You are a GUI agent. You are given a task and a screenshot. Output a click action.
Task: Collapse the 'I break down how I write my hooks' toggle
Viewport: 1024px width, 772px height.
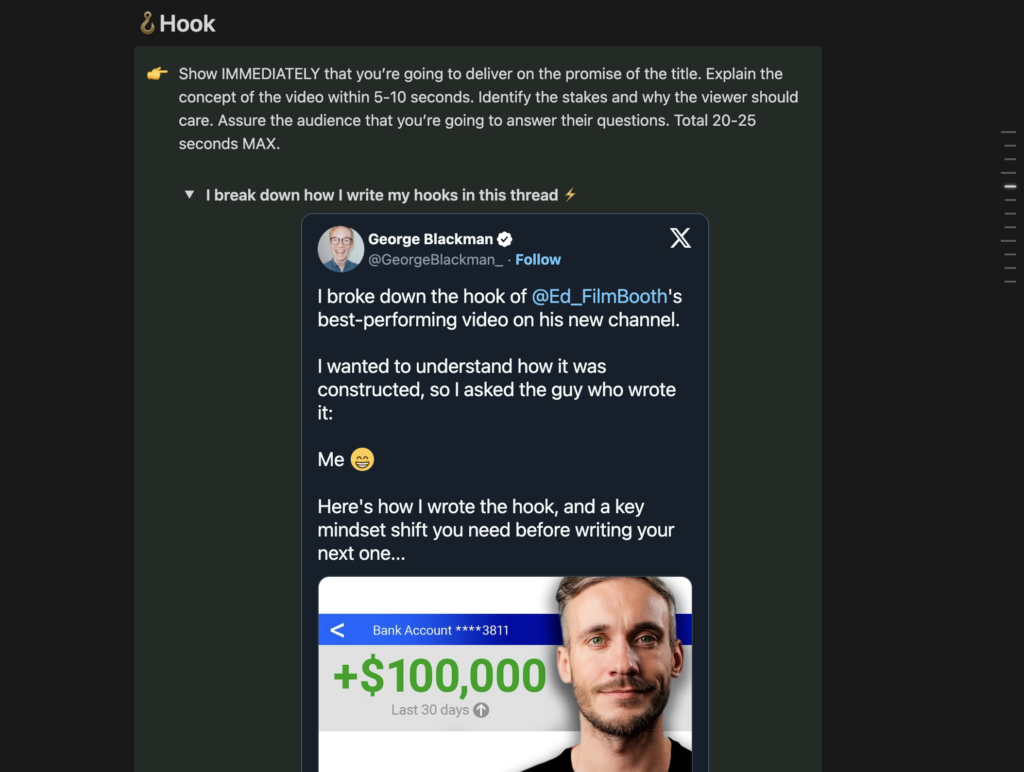coord(189,195)
